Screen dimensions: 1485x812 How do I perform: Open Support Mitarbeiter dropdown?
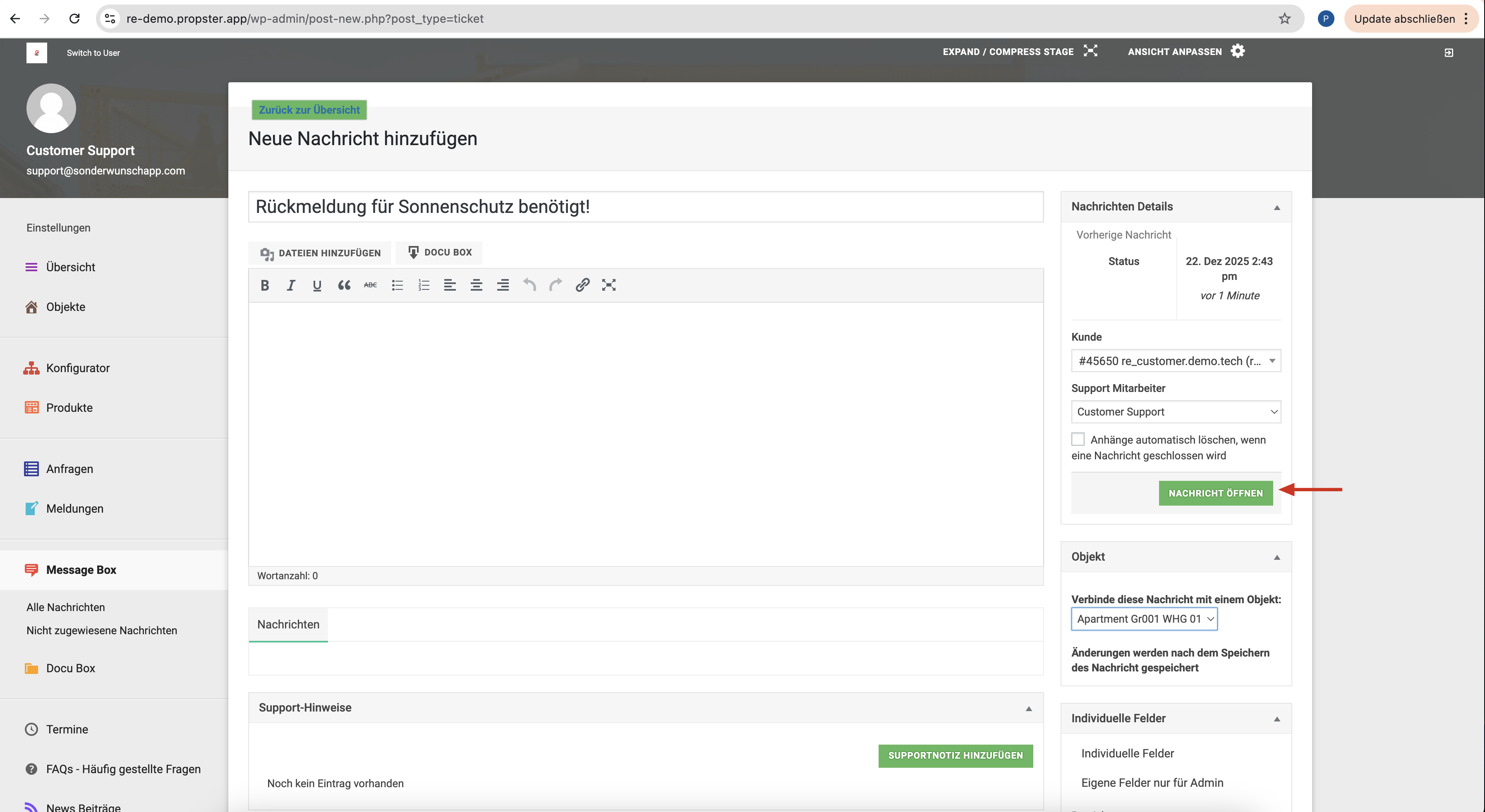click(x=1176, y=411)
